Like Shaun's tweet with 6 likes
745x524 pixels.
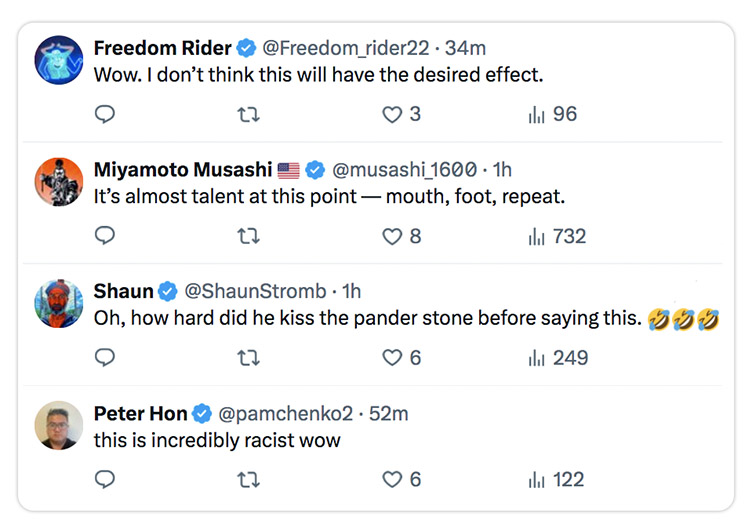tap(393, 358)
